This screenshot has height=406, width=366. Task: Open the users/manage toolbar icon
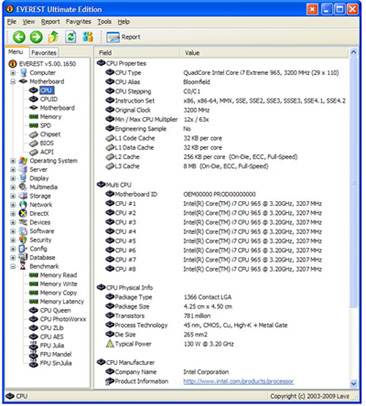click(x=88, y=37)
